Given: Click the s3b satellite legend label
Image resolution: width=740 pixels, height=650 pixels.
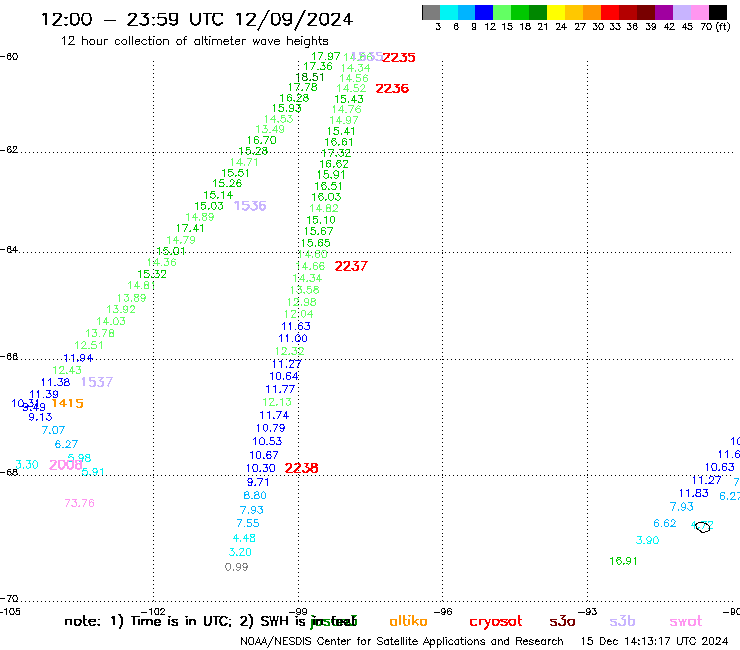Looking at the screenshot, I should (x=622, y=621).
